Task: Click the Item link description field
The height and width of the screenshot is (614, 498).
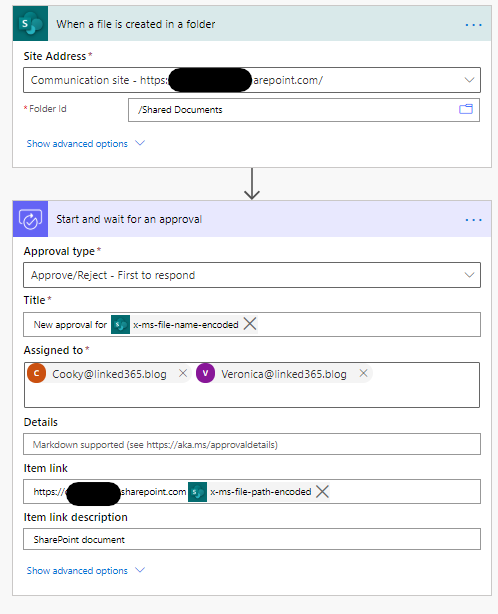Action: tap(252, 539)
